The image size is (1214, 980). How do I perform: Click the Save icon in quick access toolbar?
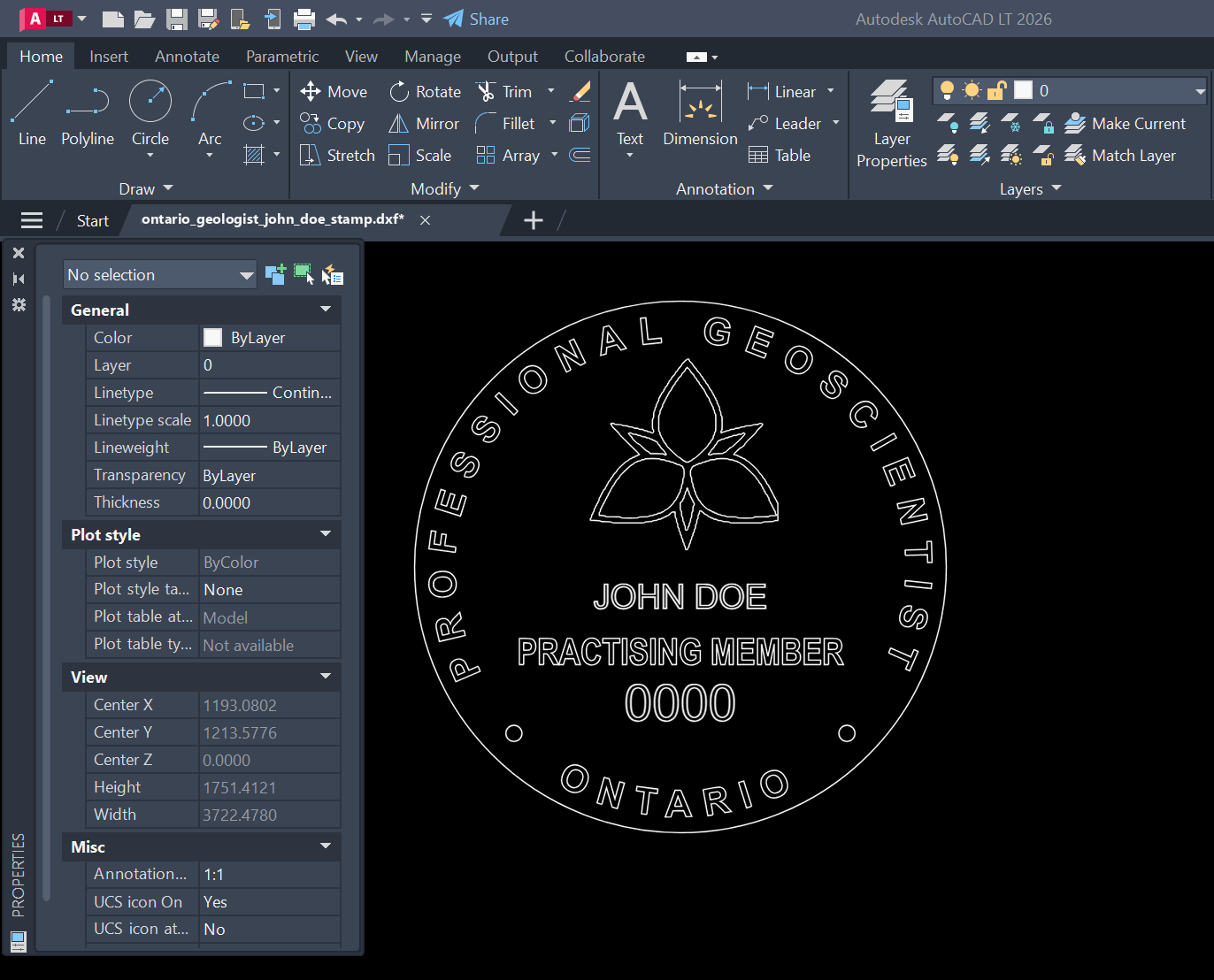[177, 19]
